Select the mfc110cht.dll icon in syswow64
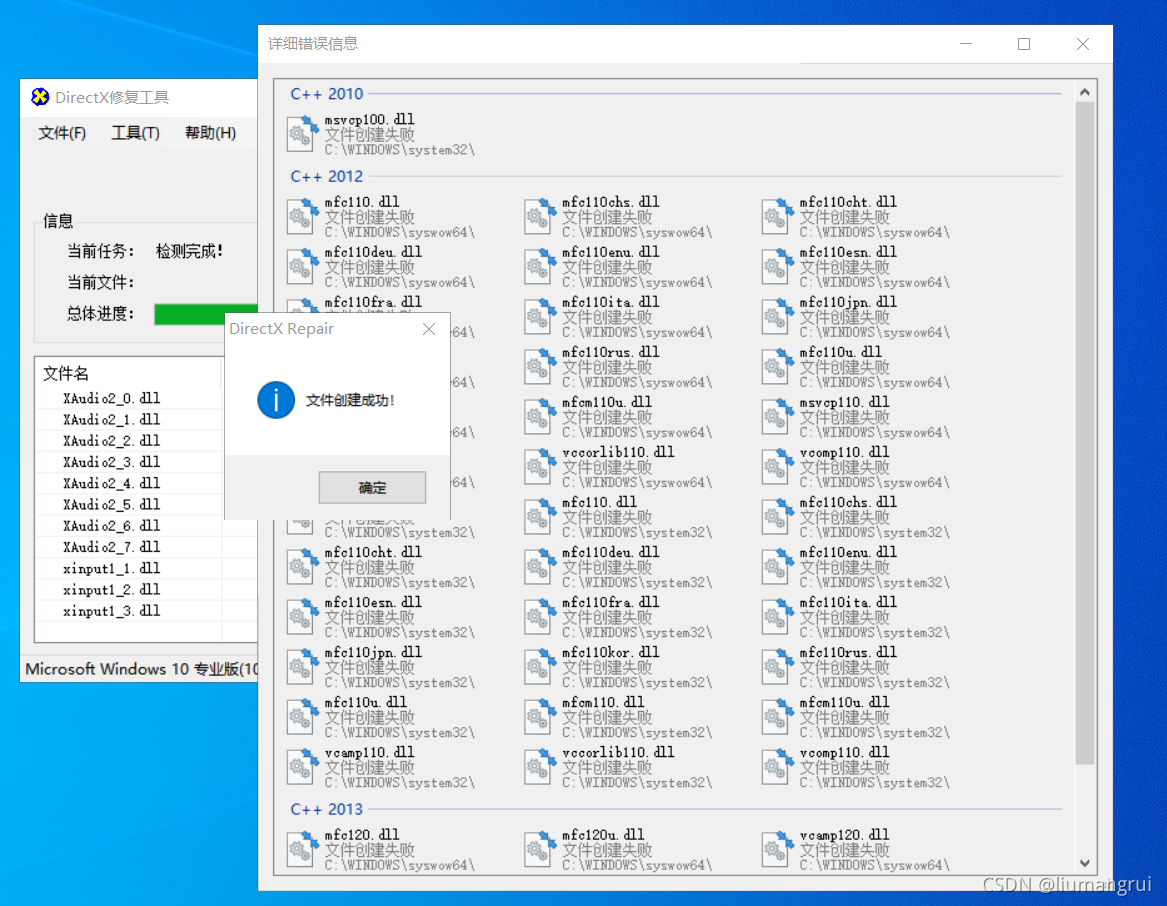 pyautogui.click(x=778, y=217)
